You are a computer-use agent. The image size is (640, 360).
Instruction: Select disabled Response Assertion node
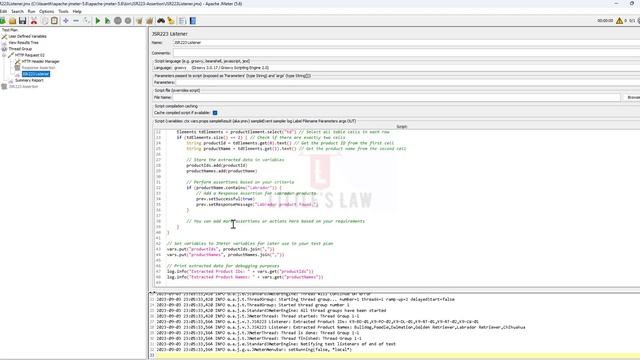(38, 68)
